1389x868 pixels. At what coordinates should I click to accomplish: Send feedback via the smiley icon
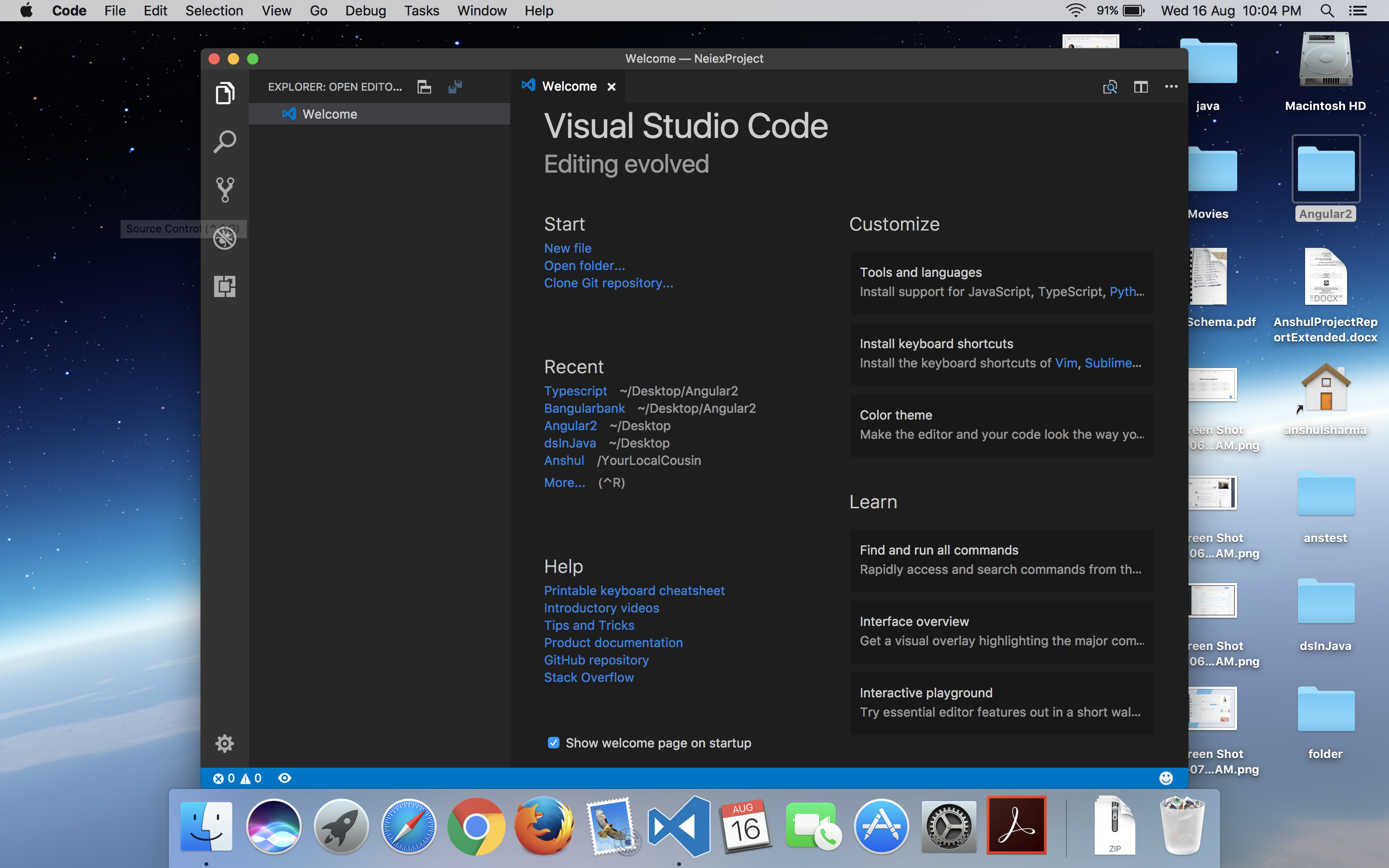pyautogui.click(x=1166, y=778)
